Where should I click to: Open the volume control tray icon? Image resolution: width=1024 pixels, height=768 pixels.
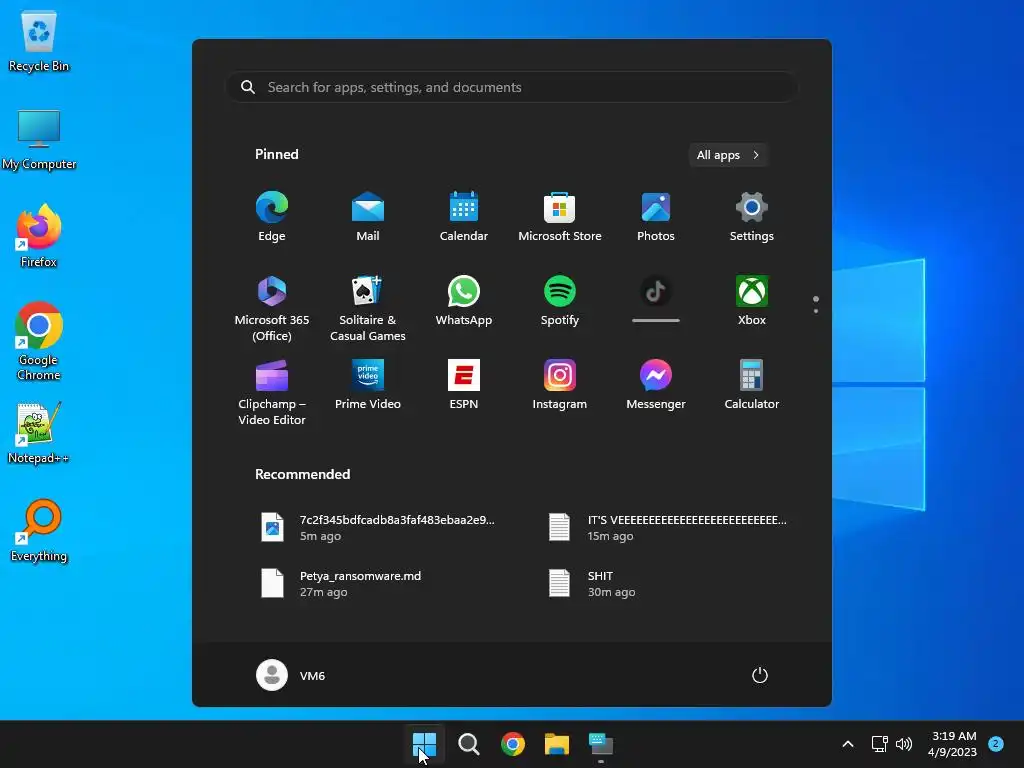(x=904, y=744)
